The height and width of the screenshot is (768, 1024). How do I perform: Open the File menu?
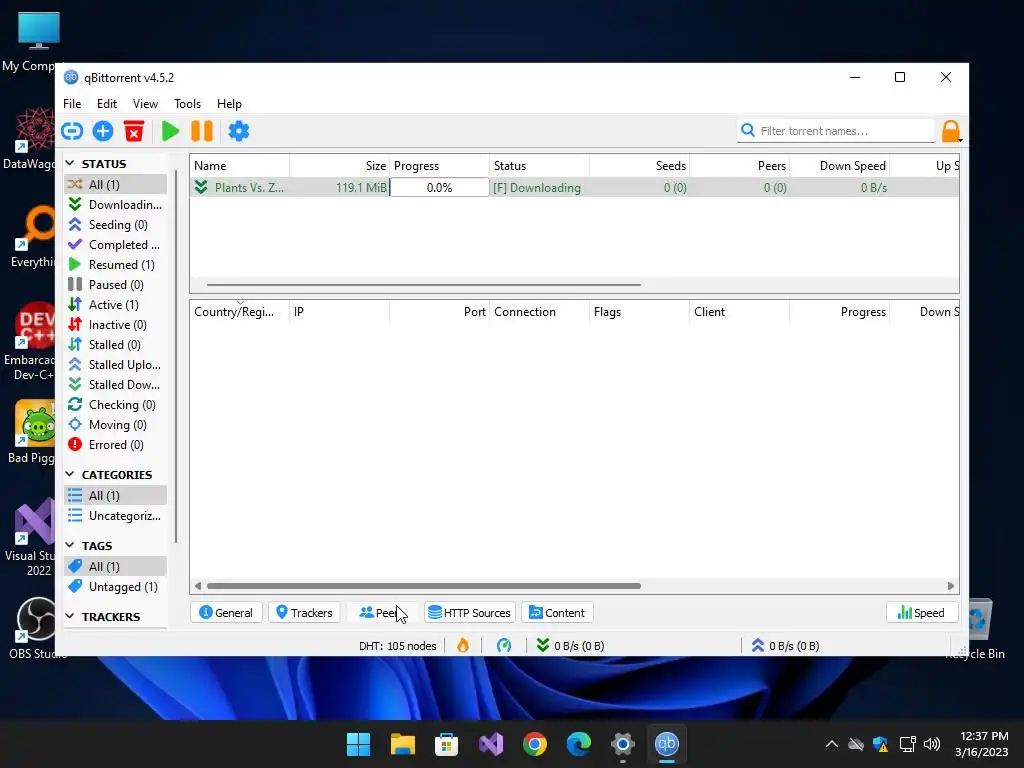pyautogui.click(x=72, y=104)
